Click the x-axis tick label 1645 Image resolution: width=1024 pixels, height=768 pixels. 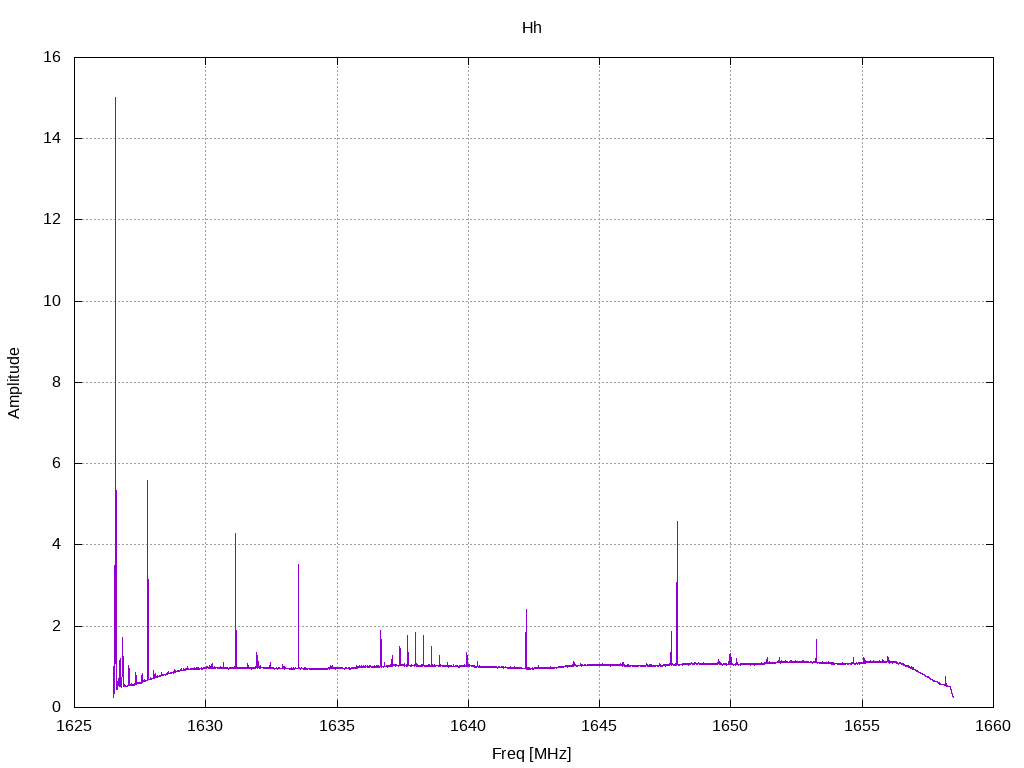(600, 726)
